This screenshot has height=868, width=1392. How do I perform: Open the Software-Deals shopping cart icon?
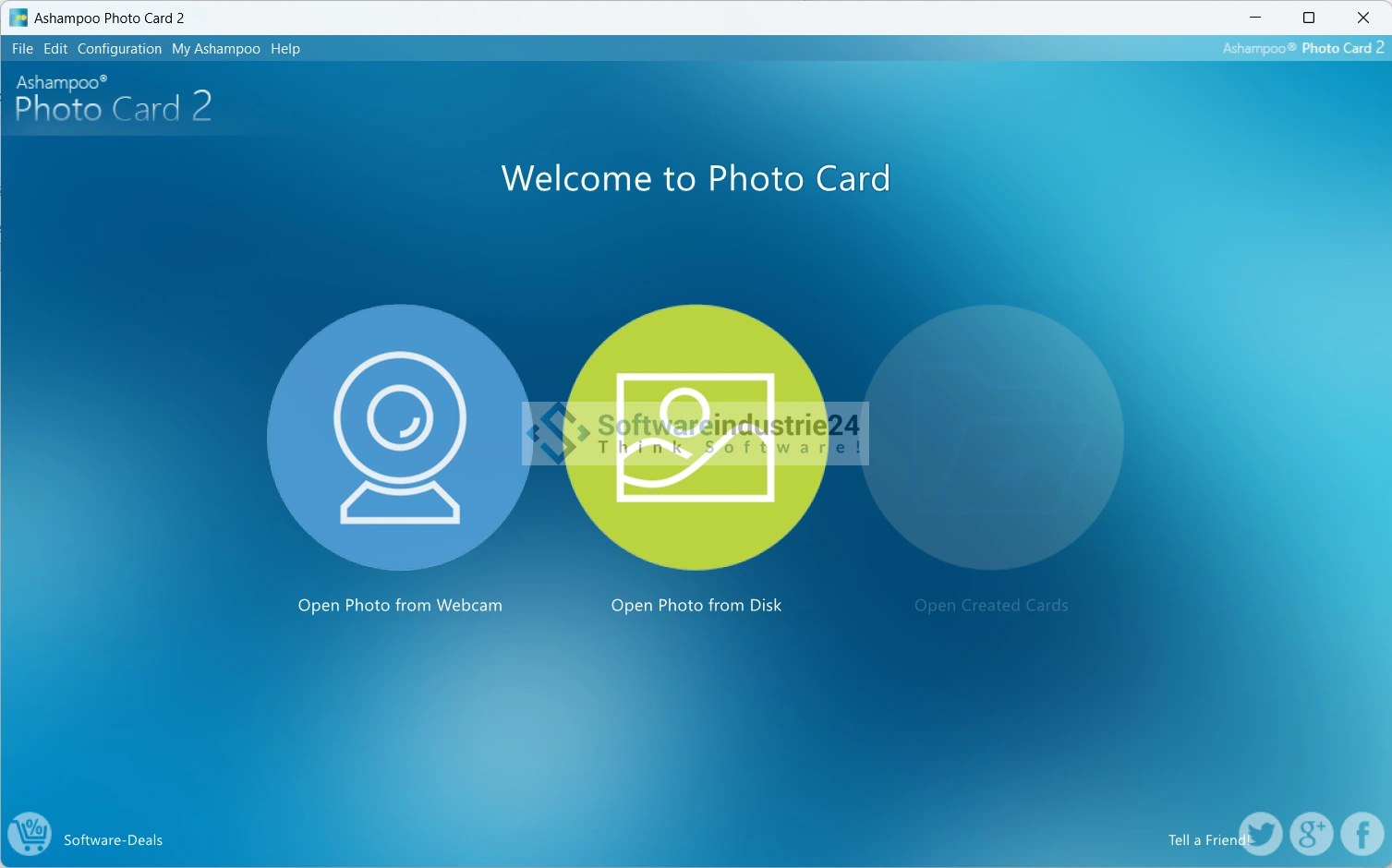coord(30,835)
